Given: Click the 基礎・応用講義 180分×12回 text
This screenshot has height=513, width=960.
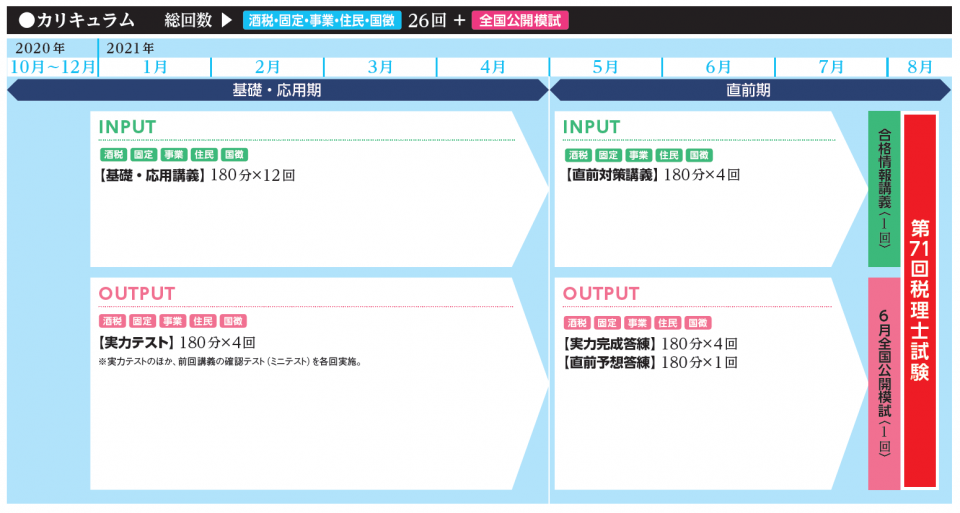Looking at the screenshot, I should [197, 175].
